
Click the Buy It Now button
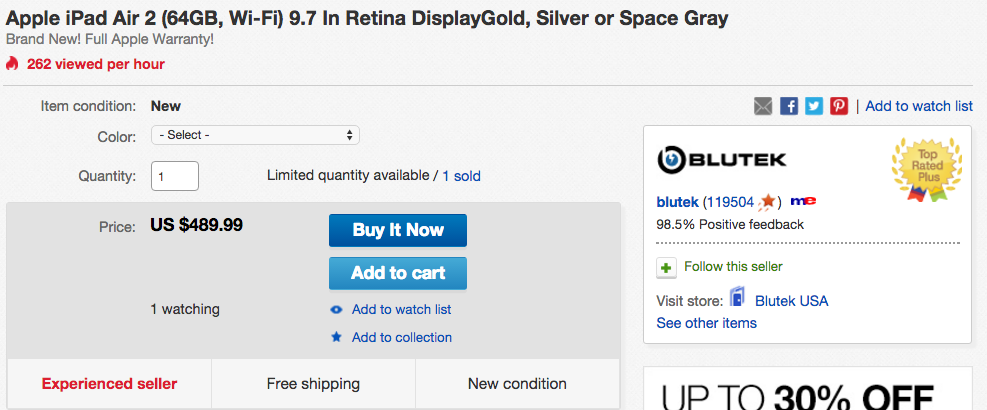398,230
